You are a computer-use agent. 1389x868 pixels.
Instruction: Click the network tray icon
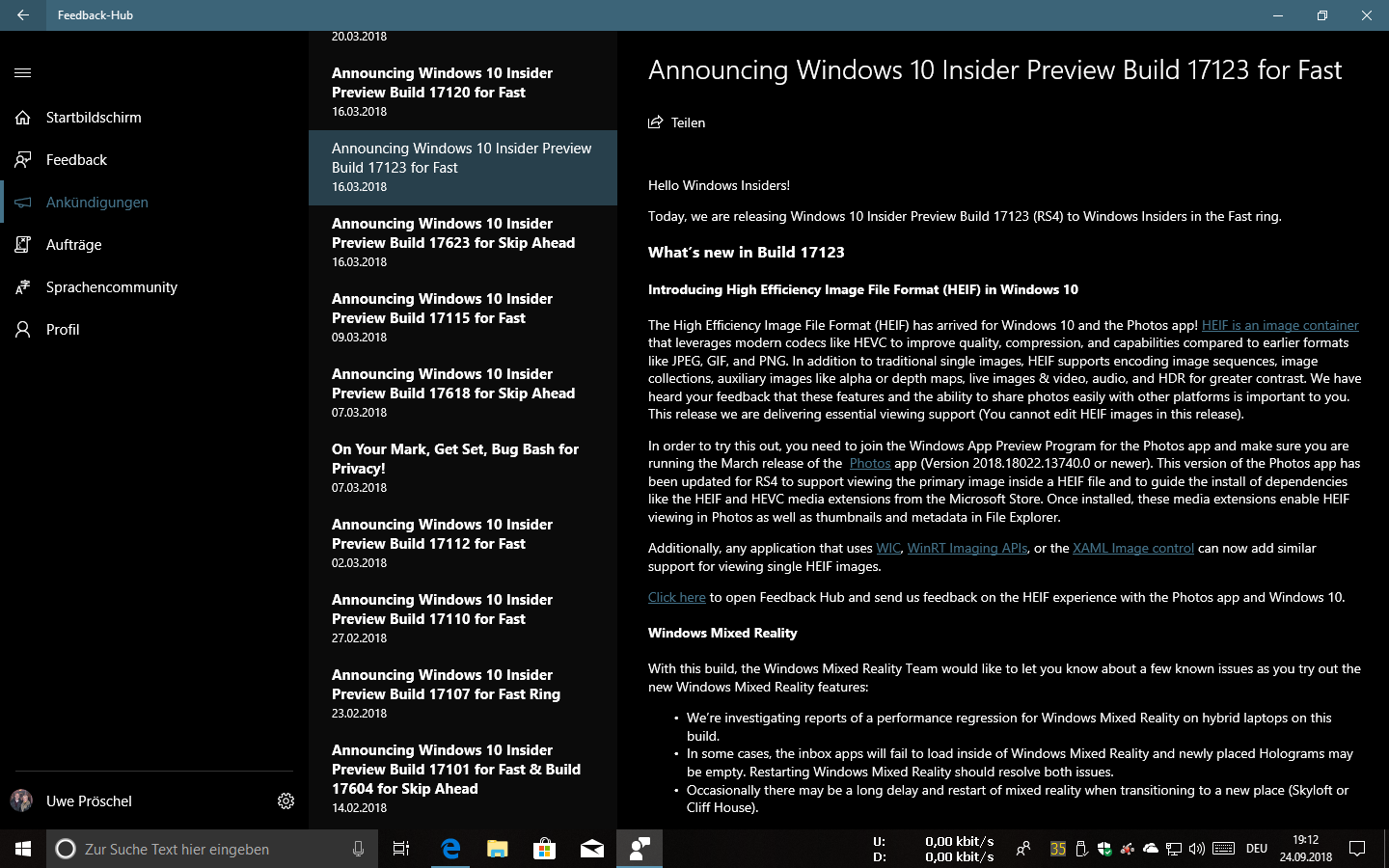point(1174,849)
